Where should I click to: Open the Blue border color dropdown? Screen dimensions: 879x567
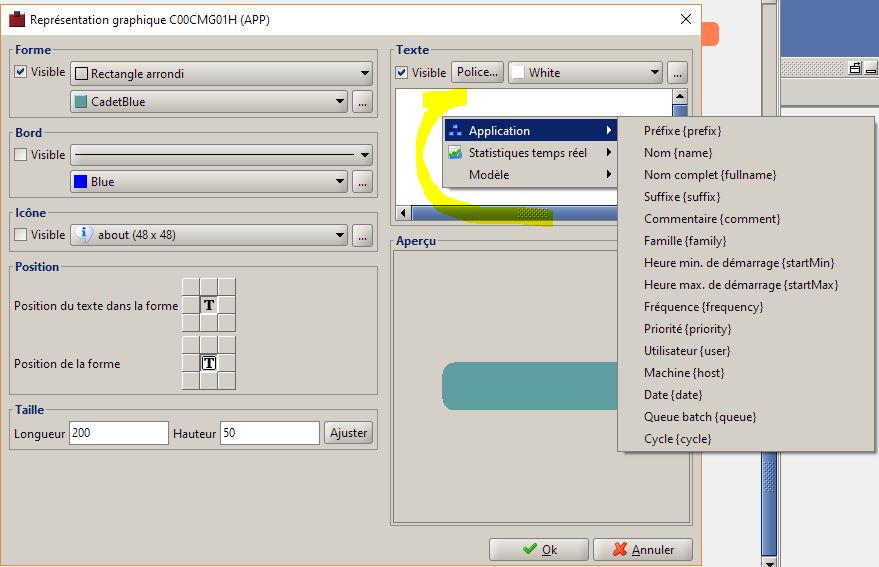pyautogui.click(x=209, y=182)
